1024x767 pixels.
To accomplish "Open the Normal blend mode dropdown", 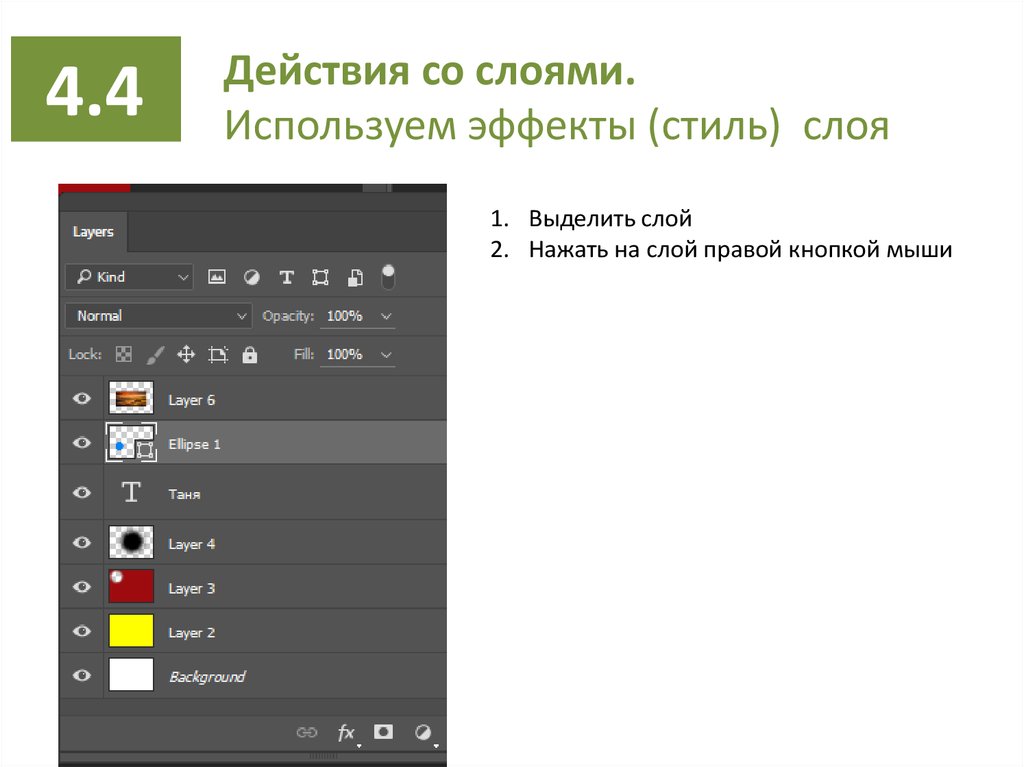I will (x=158, y=316).
